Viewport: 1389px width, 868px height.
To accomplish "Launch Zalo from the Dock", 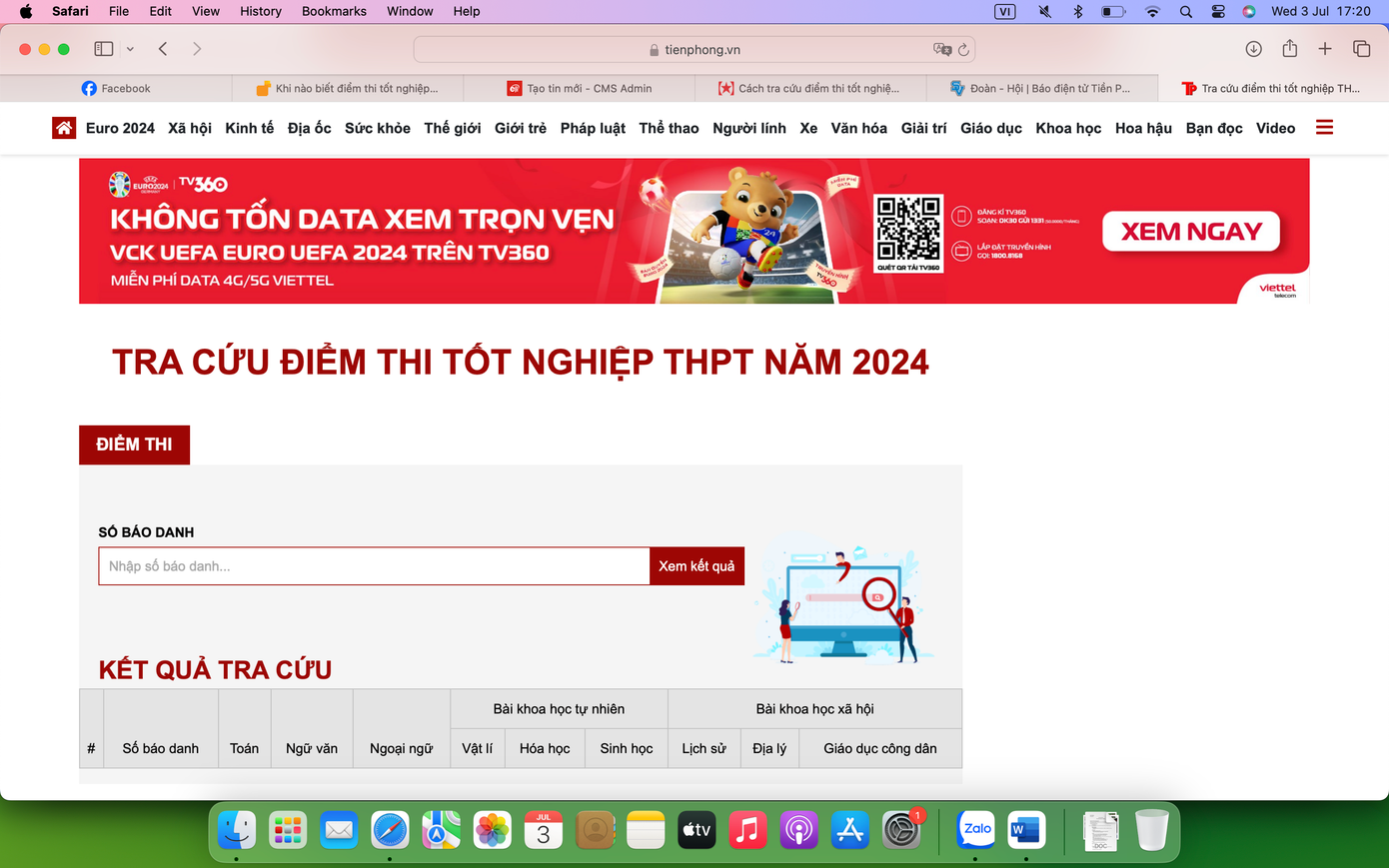I will [976, 829].
